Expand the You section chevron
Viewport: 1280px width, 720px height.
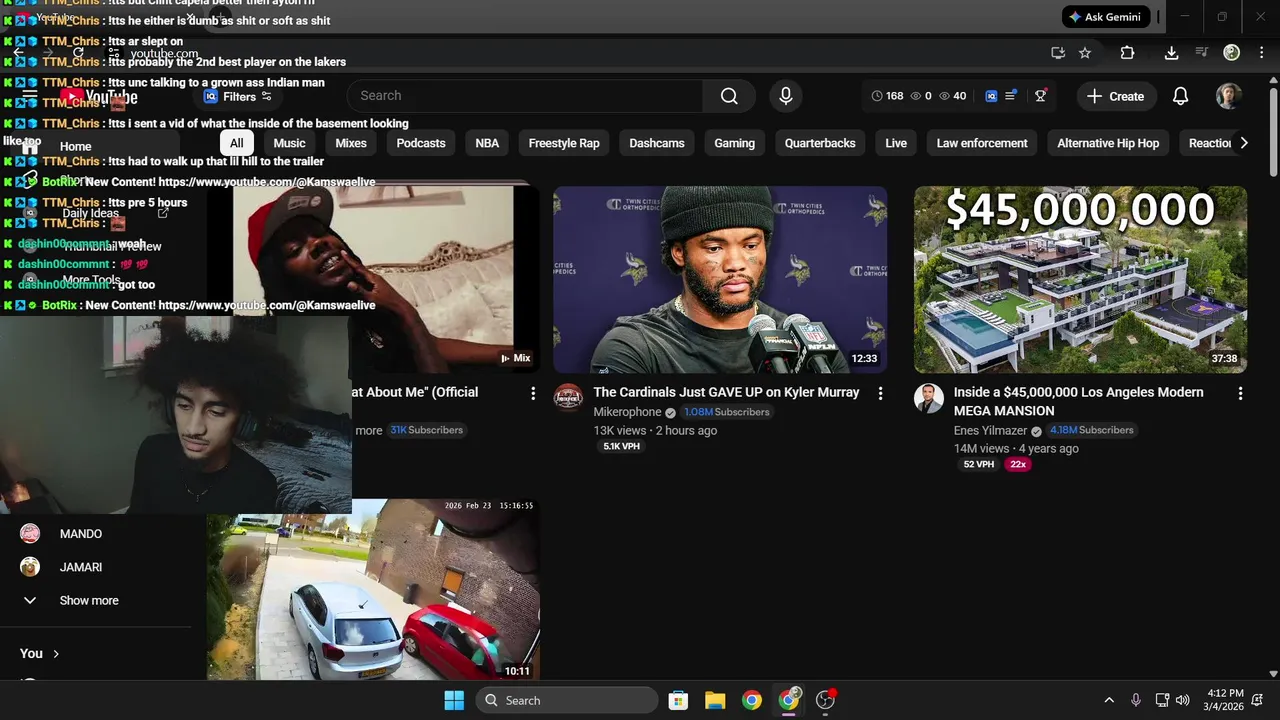coord(56,654)
